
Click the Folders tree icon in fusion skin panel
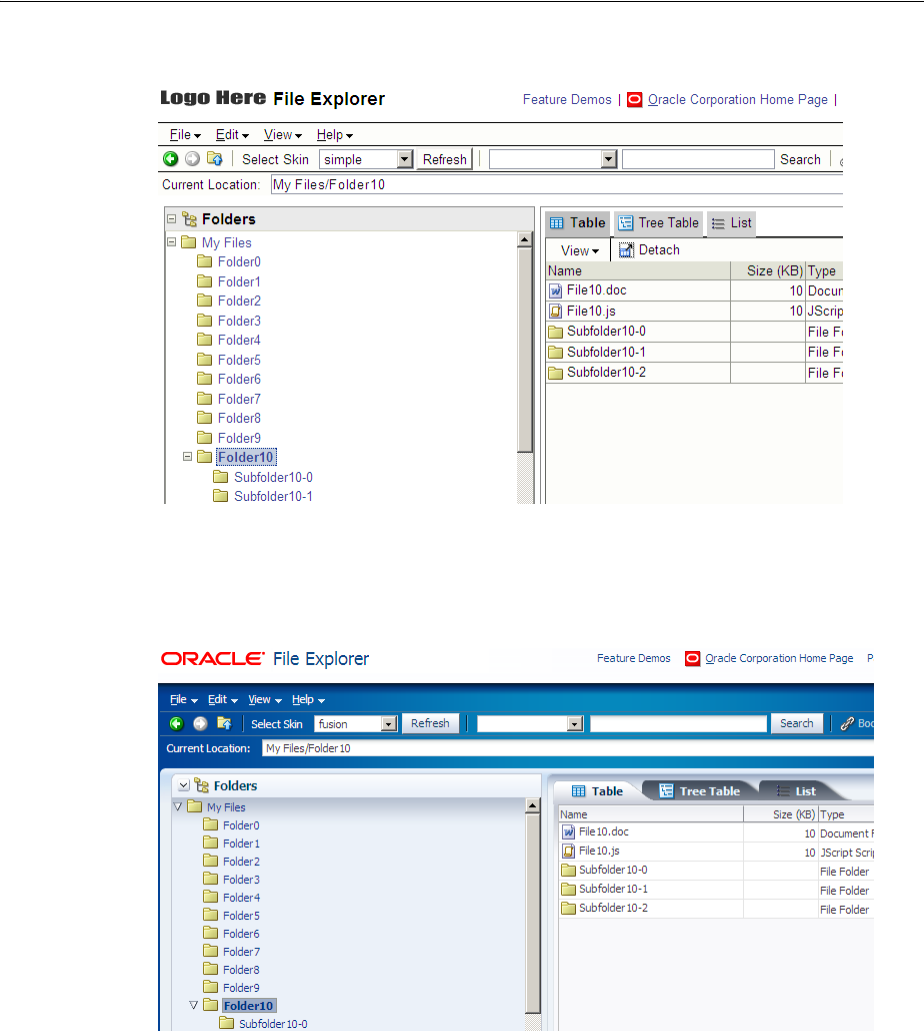pos(202,786)
